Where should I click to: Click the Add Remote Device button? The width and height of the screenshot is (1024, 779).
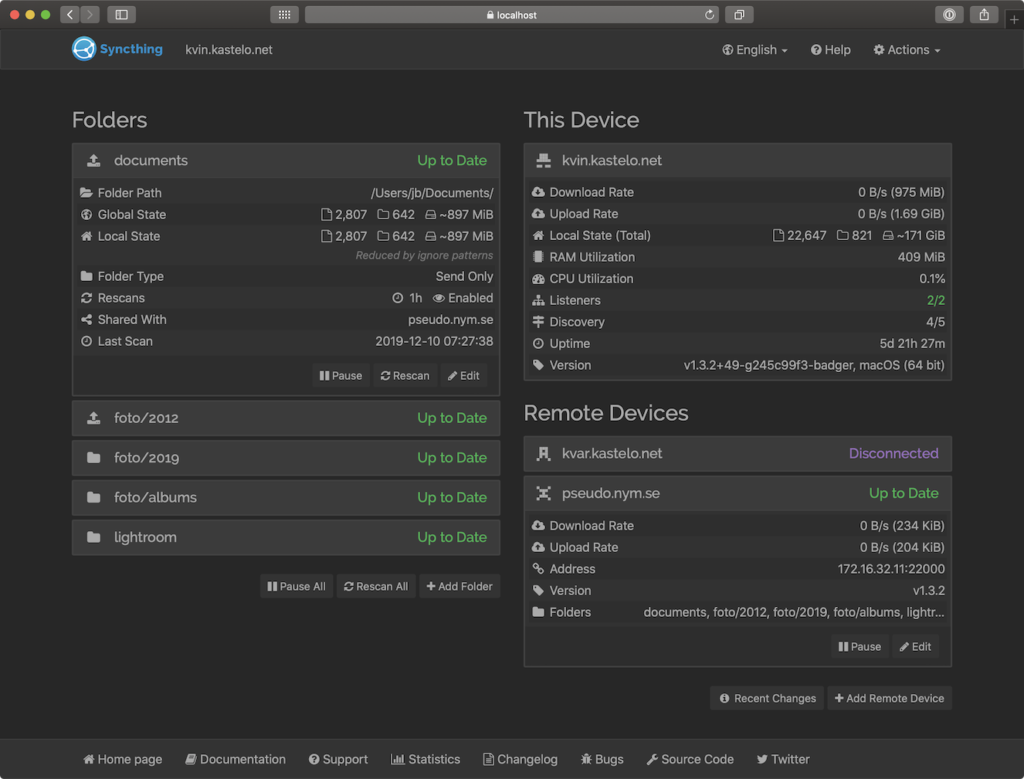(x=889, y=698)
